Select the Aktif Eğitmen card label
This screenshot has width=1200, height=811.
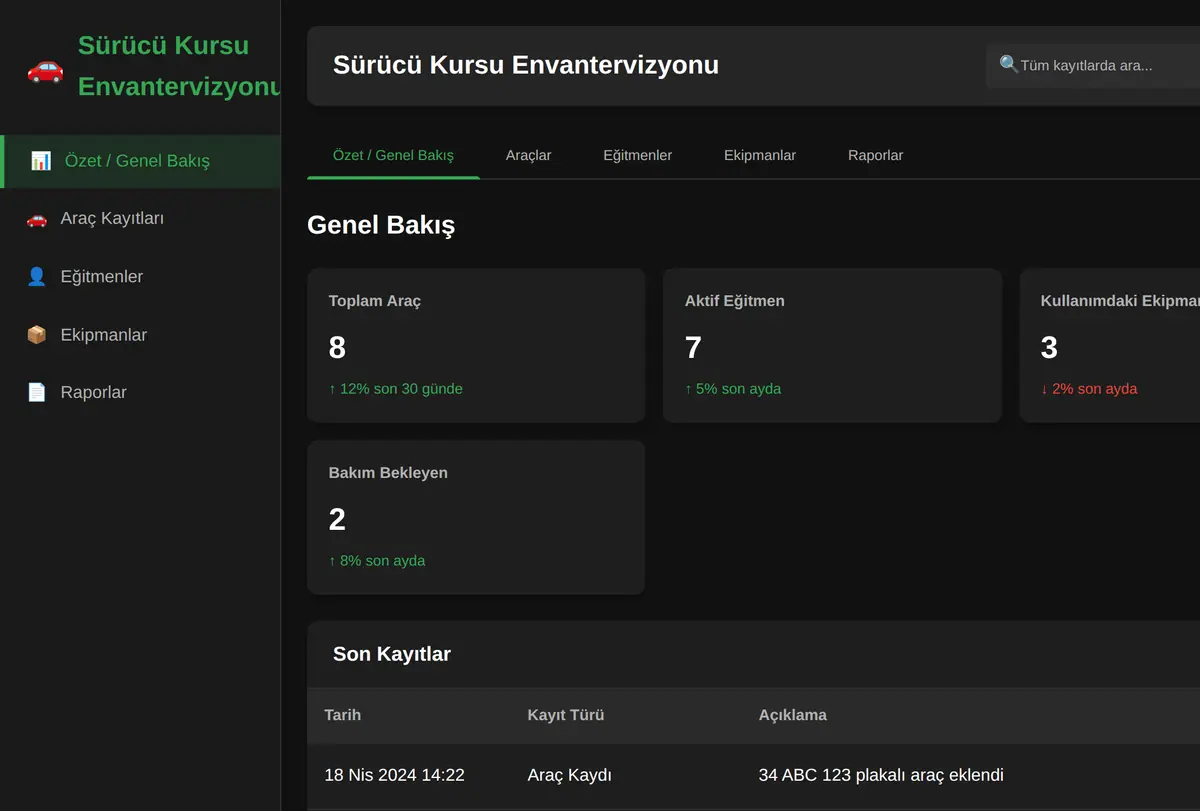tap(735, 301)
